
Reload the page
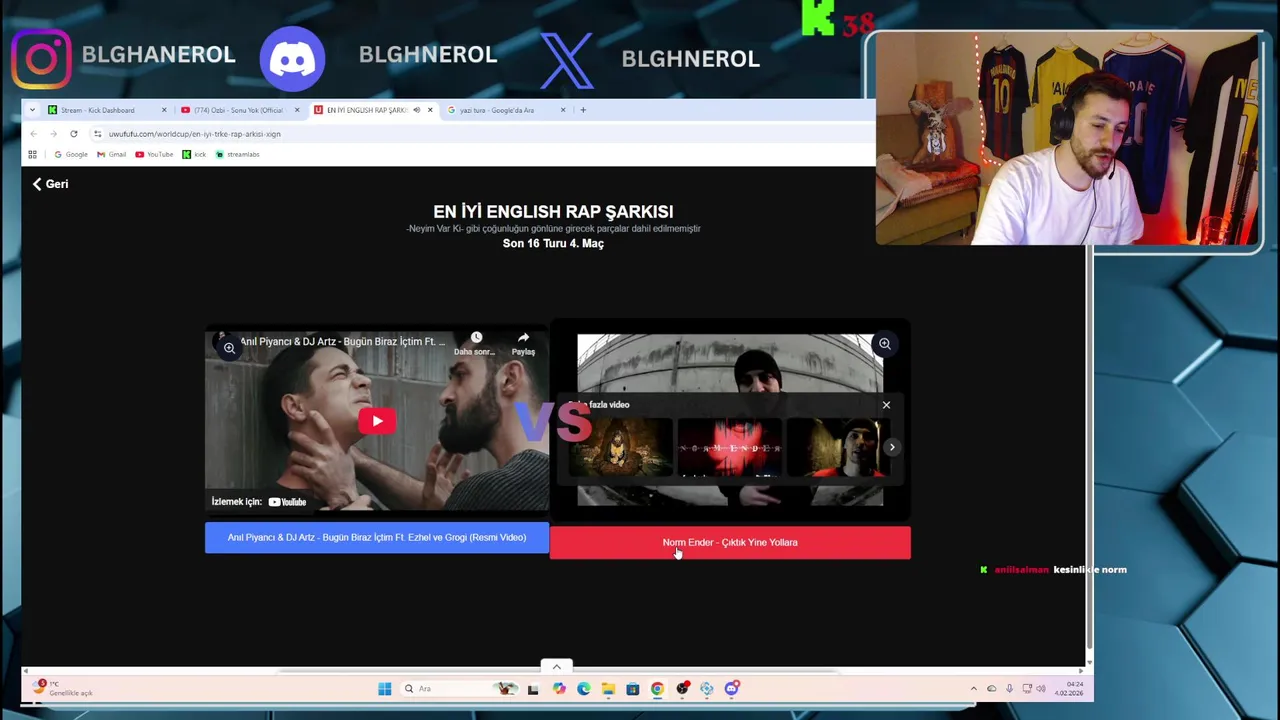[73, 134]
